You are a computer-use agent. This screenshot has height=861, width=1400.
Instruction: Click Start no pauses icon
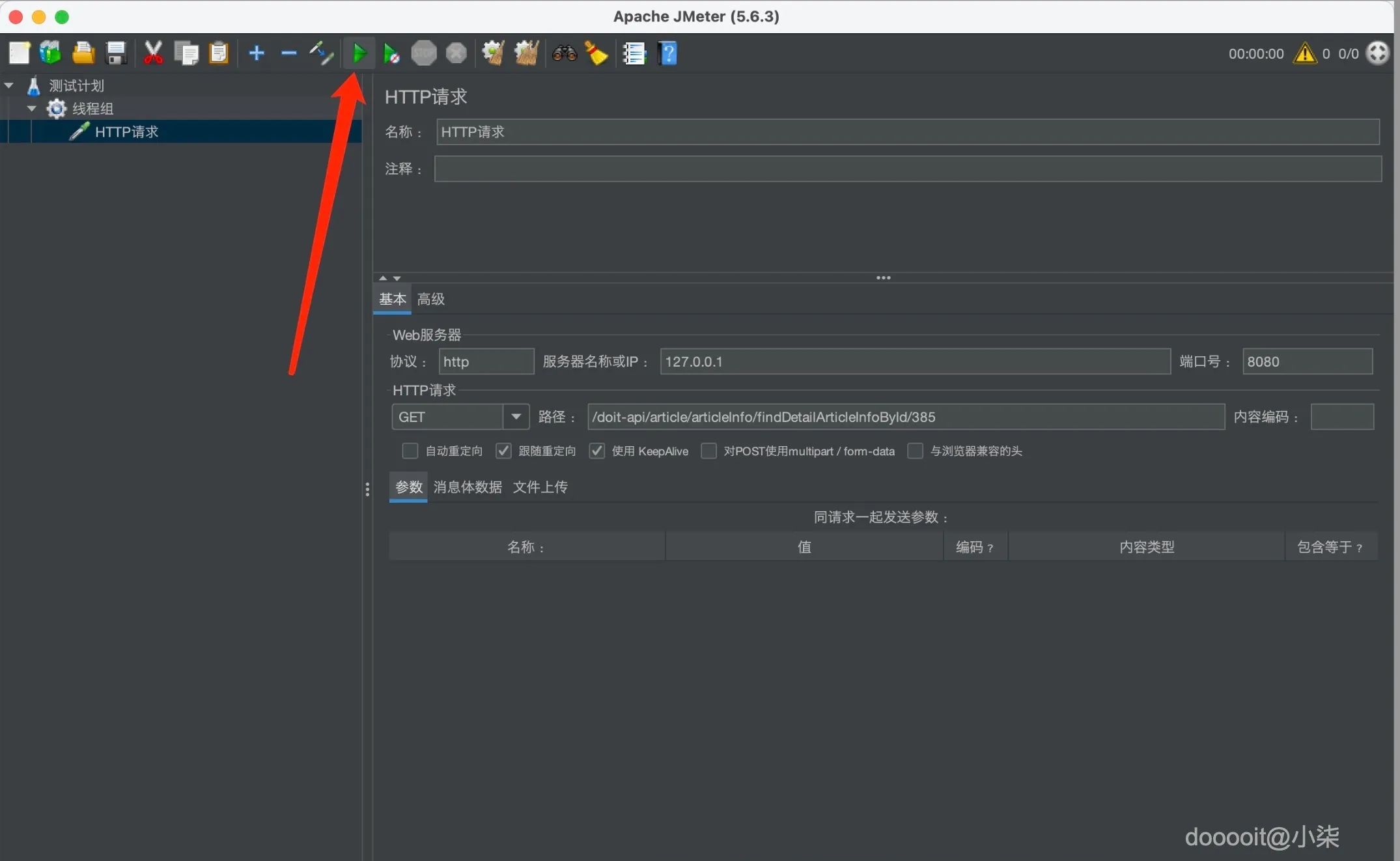(x=391, y=53)
